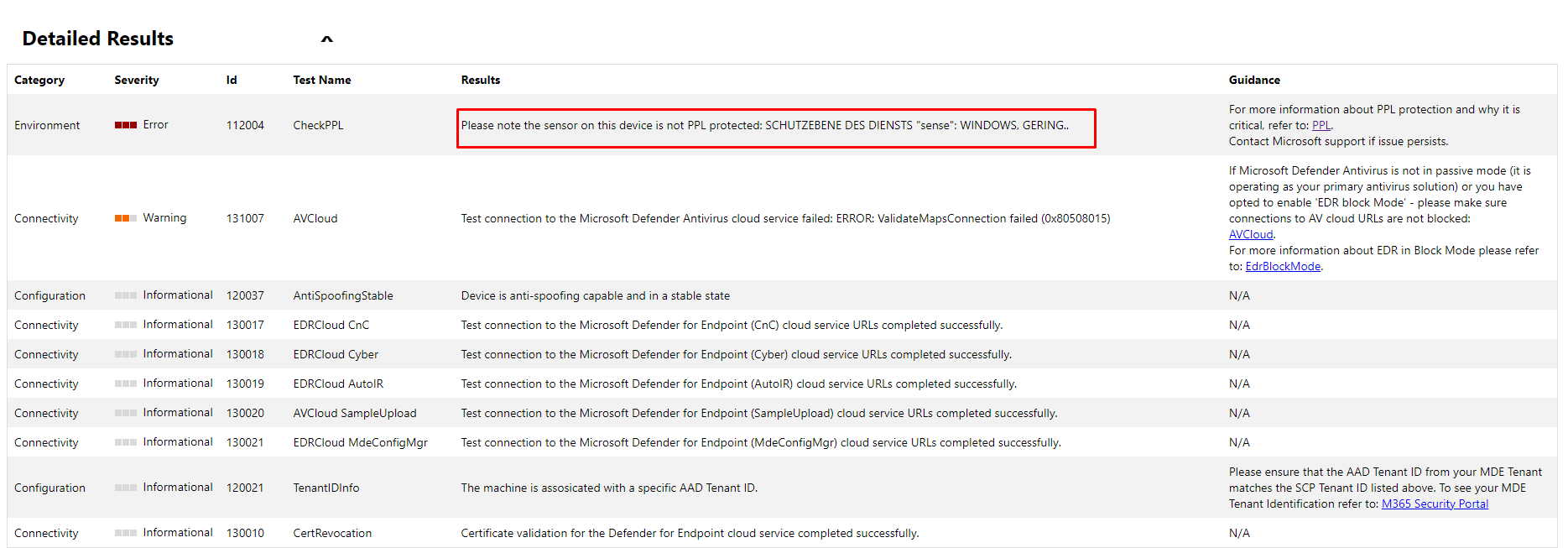Open the PPL guidance link

pyautogui.click(x=1321, y=125)
